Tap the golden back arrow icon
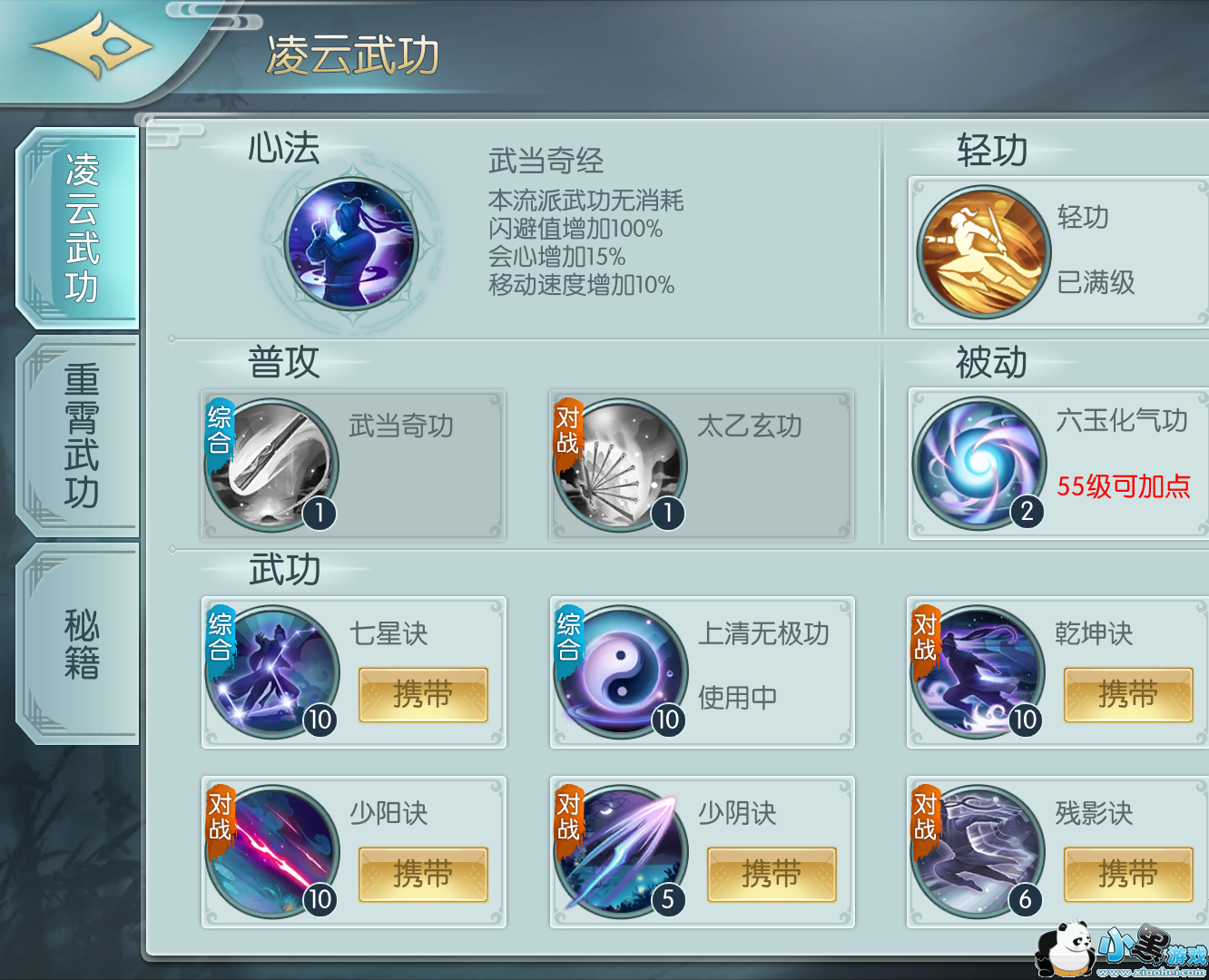The image size is (1209, 980). (91, 45)
